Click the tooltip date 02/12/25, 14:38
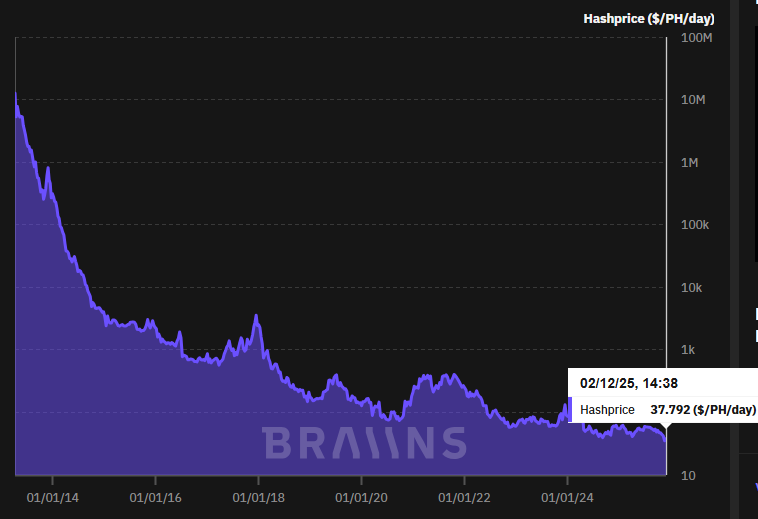 point(628,382)
